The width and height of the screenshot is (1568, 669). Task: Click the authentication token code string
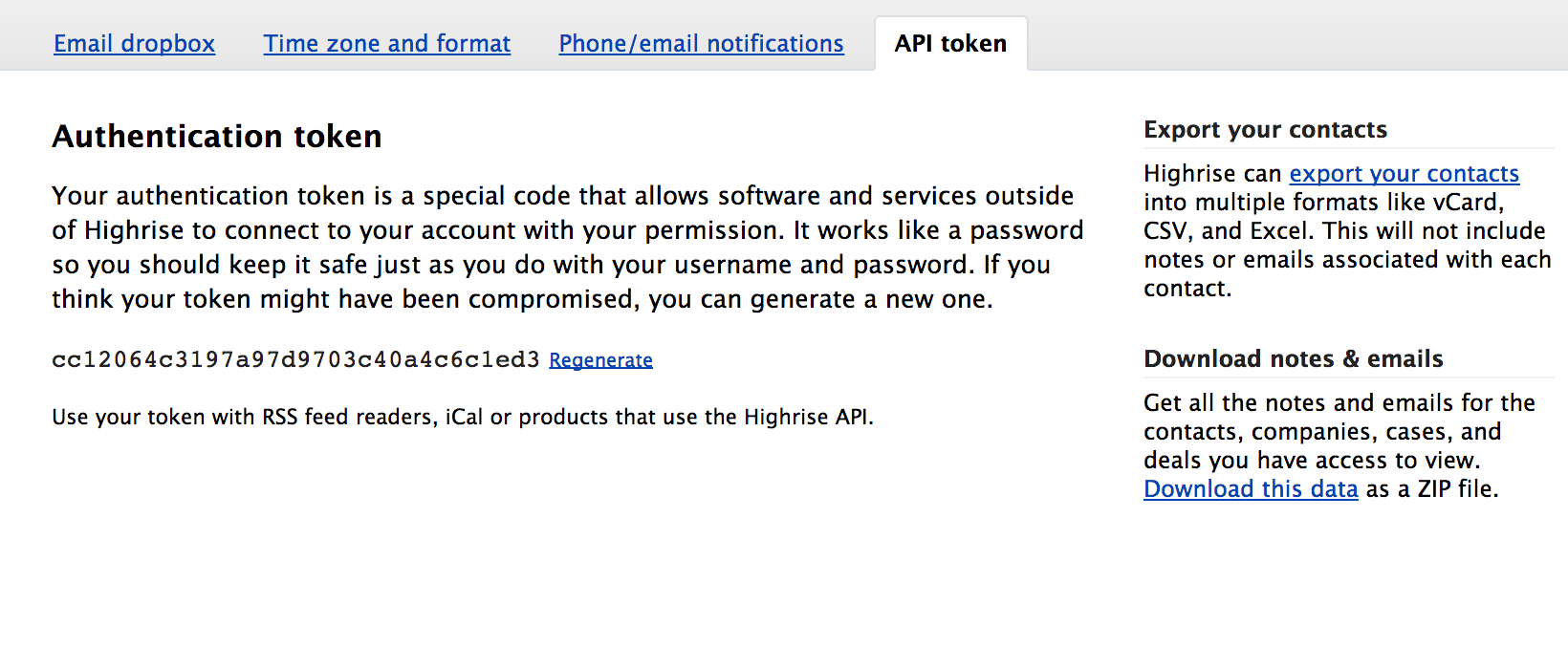pos(295,359)
